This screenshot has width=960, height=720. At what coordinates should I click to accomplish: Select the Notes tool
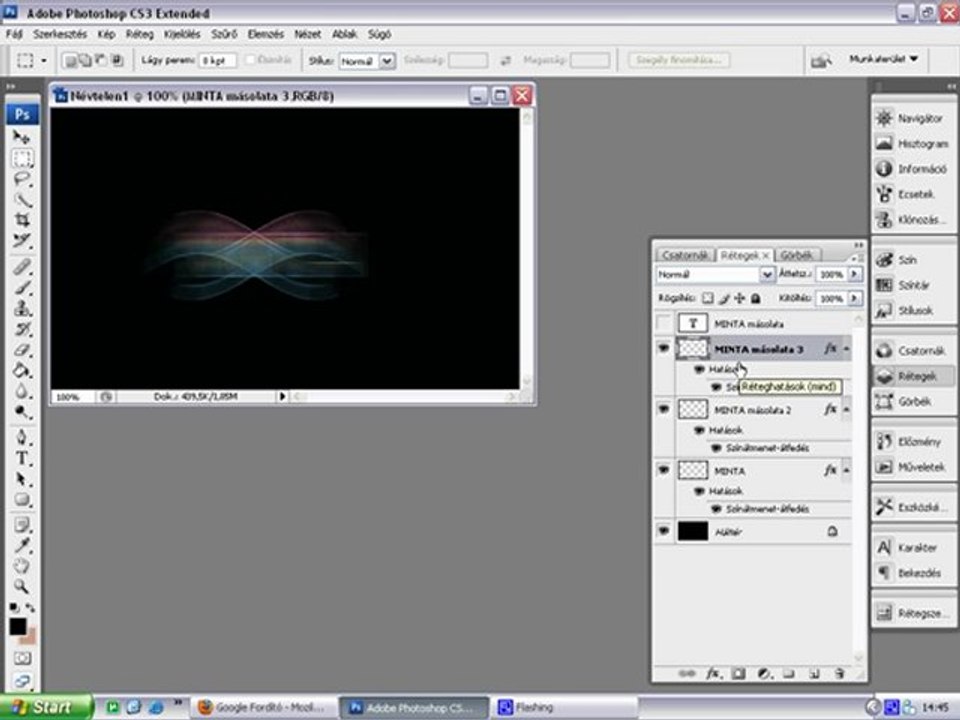pyautogui.click(x=22, y=525)
